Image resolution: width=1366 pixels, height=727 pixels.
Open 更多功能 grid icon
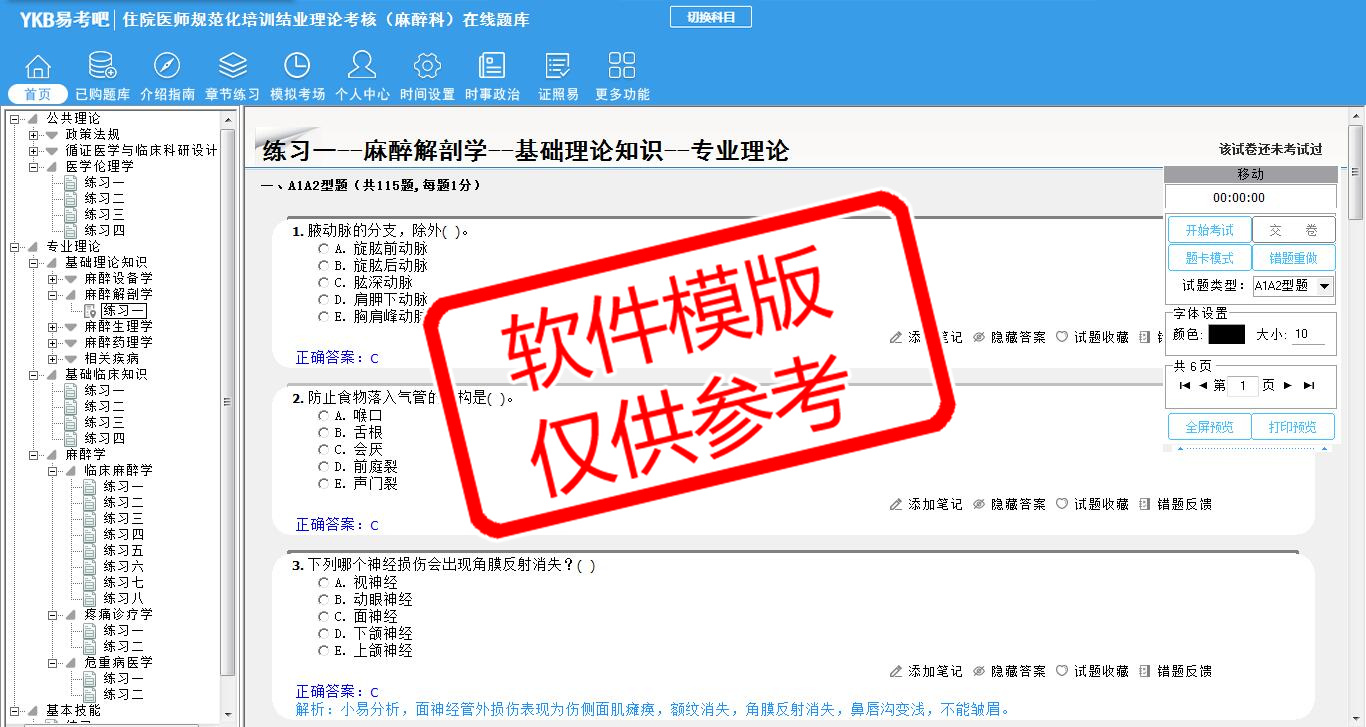[x=621, y=67]
